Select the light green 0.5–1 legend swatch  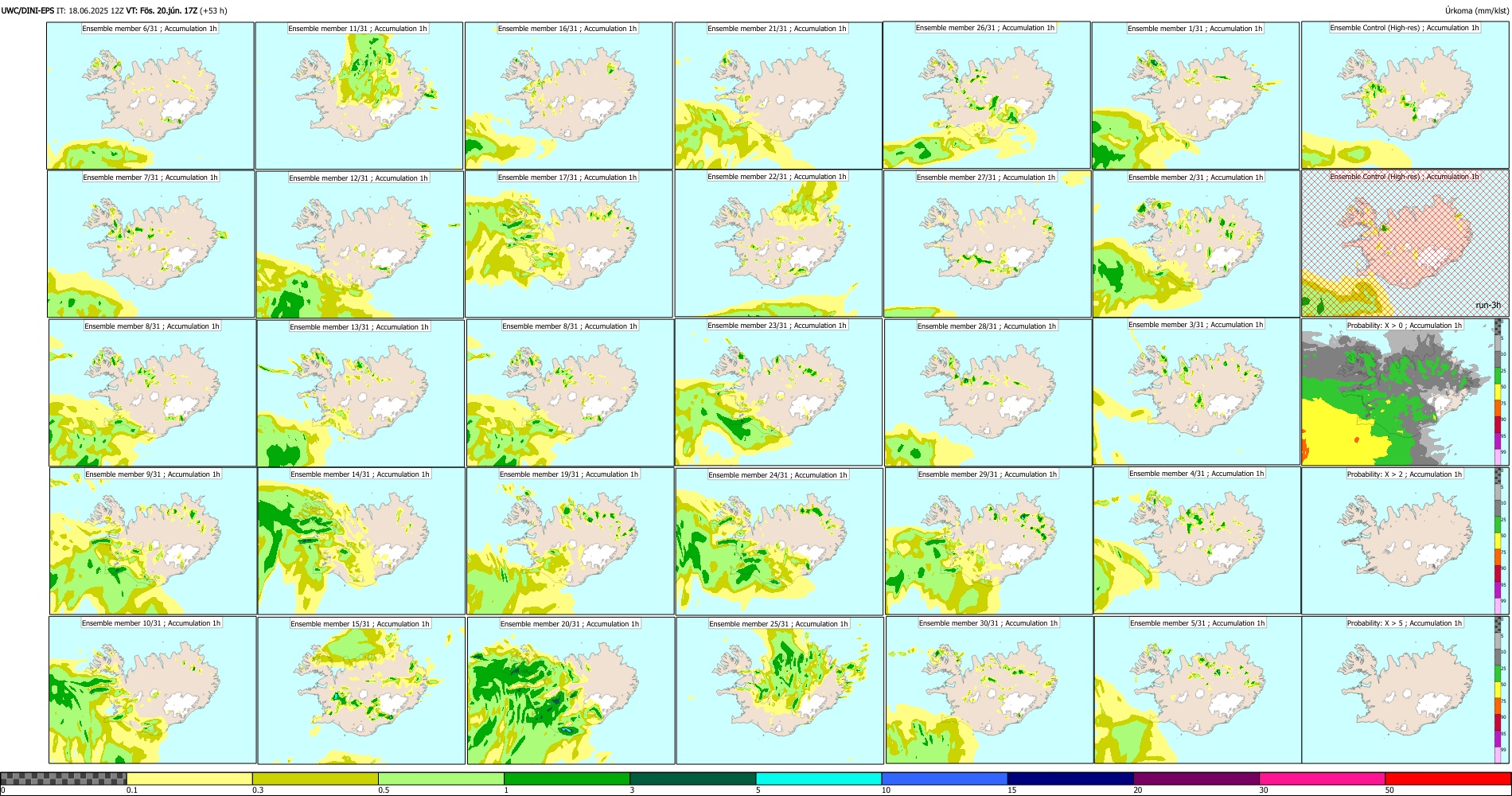tap(441, 778)
